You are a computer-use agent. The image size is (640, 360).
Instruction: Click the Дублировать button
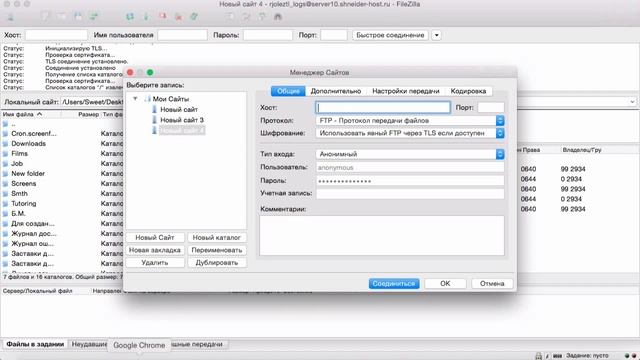(x=217, y=262)
